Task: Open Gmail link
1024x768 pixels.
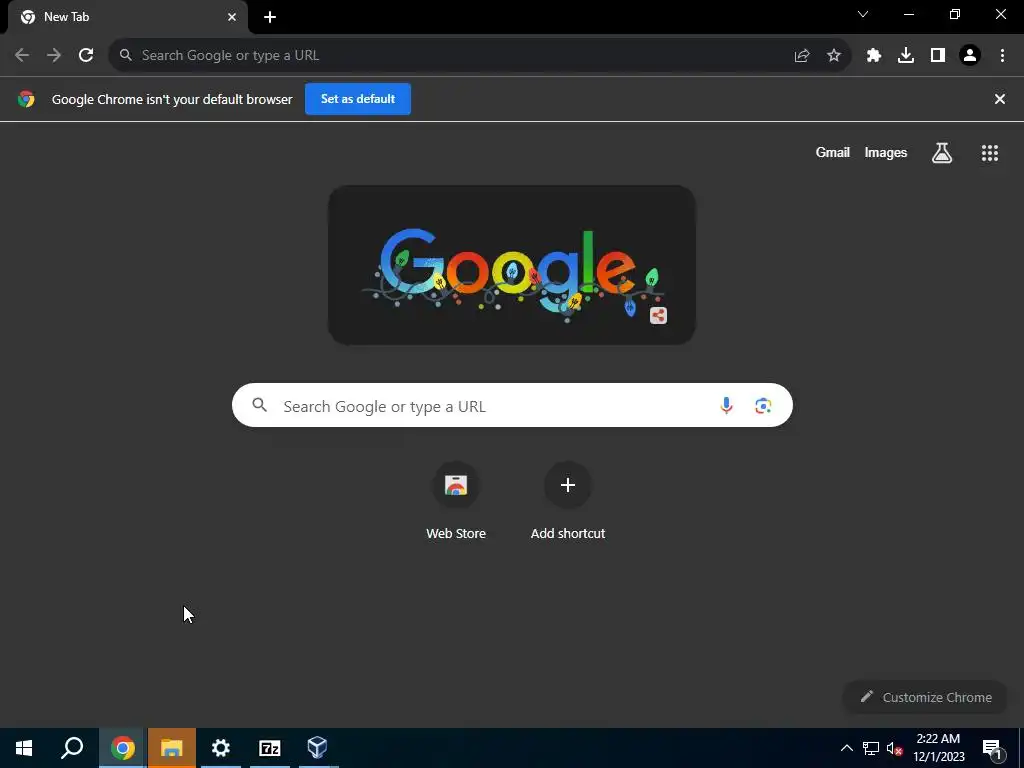Action: [x=833, y=152]
